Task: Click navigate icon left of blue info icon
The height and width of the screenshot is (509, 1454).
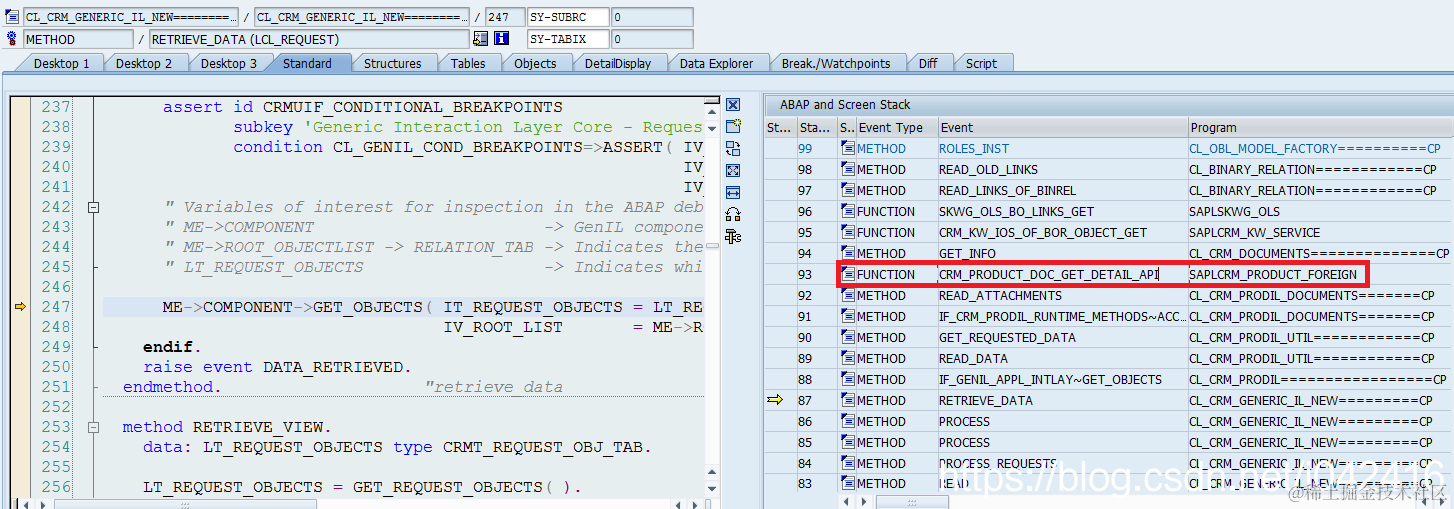Action: (481, 38)
